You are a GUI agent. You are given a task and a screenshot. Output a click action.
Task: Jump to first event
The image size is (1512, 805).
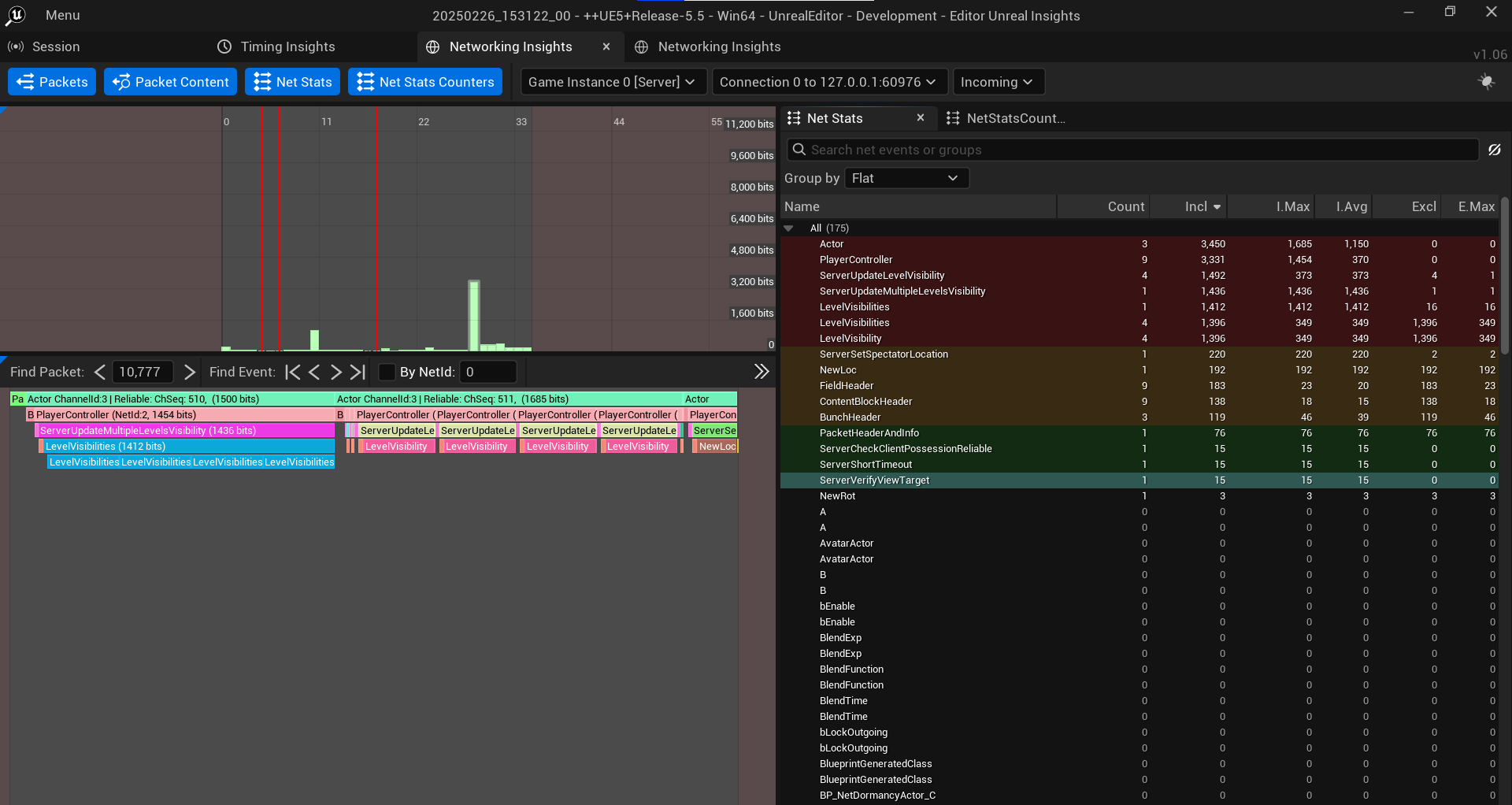[x=292, y=372]
